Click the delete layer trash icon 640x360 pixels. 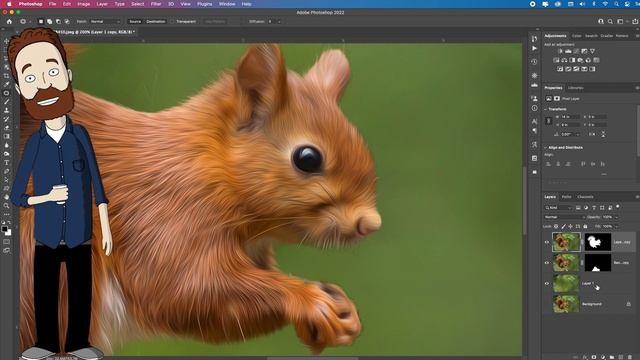630,357
